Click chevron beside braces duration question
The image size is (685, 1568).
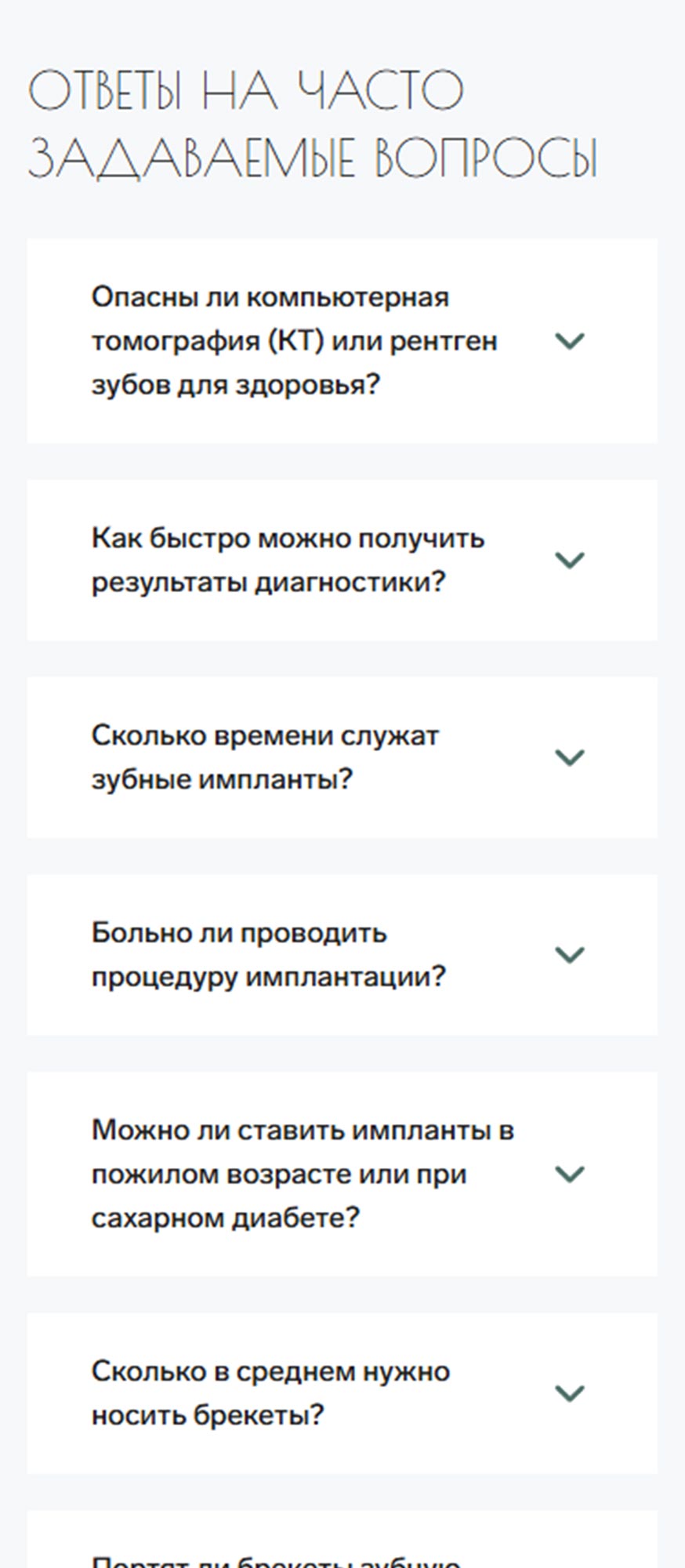click(x=570, y=1393)
